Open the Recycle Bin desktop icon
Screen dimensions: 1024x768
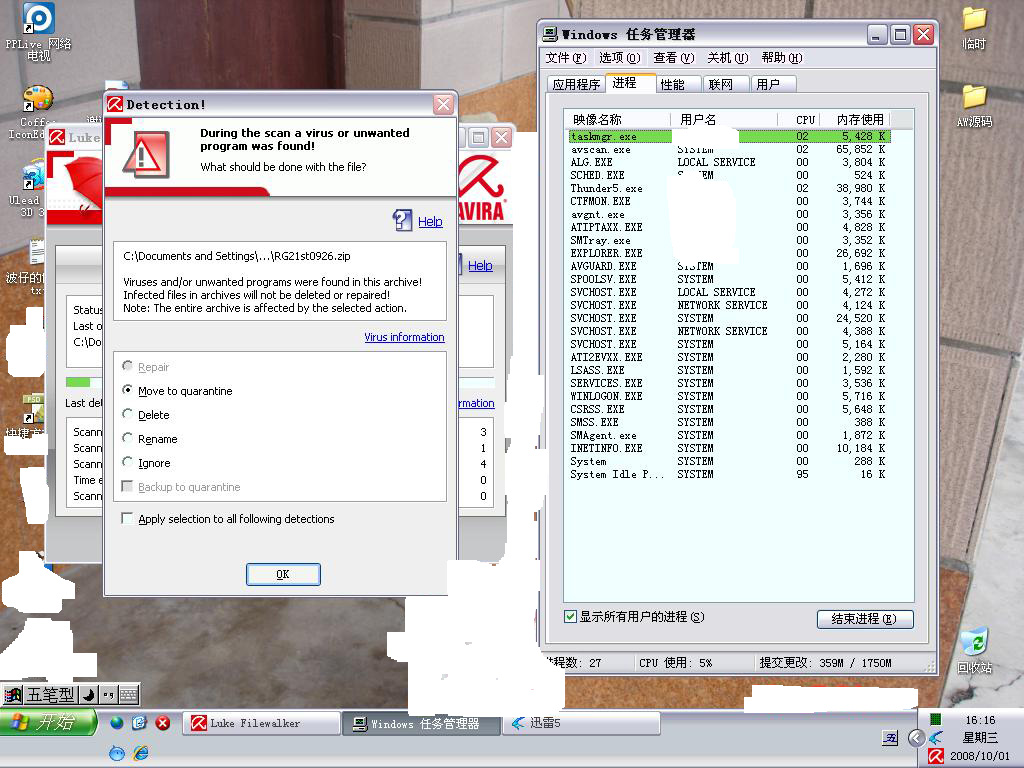[x=973, y=643]
